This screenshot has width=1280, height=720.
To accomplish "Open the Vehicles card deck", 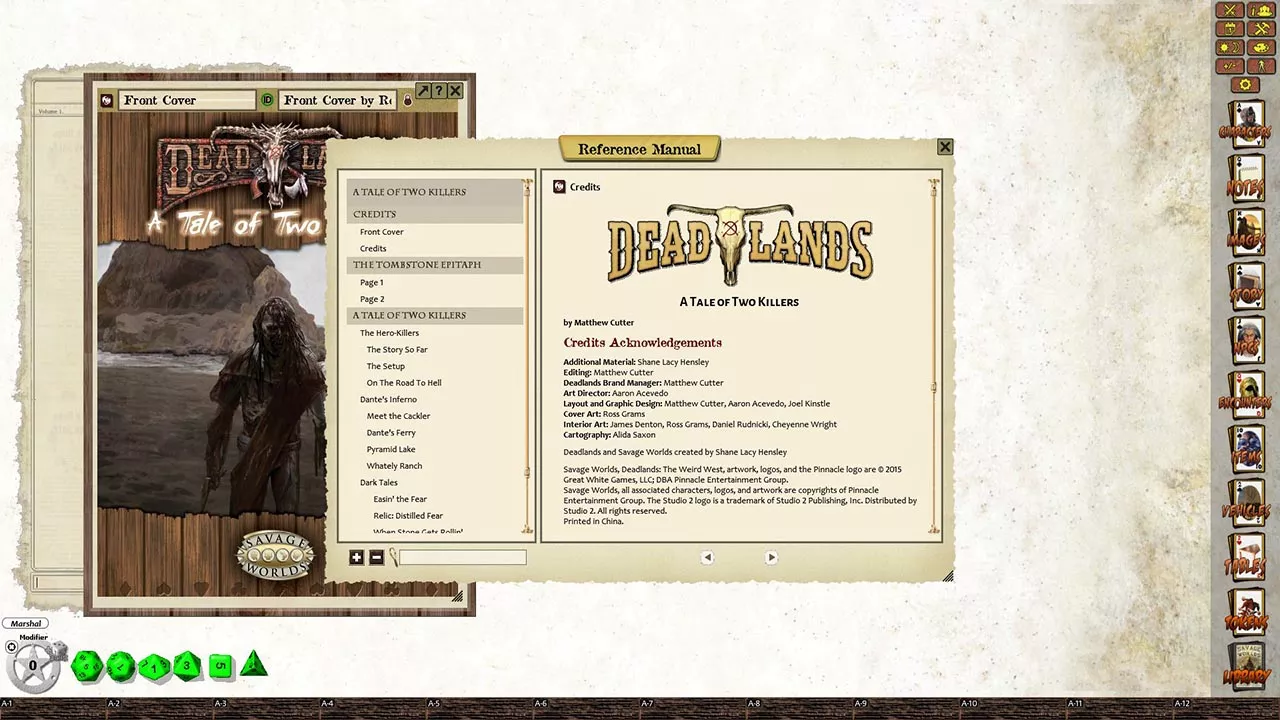I will [x=1246, y=503].
